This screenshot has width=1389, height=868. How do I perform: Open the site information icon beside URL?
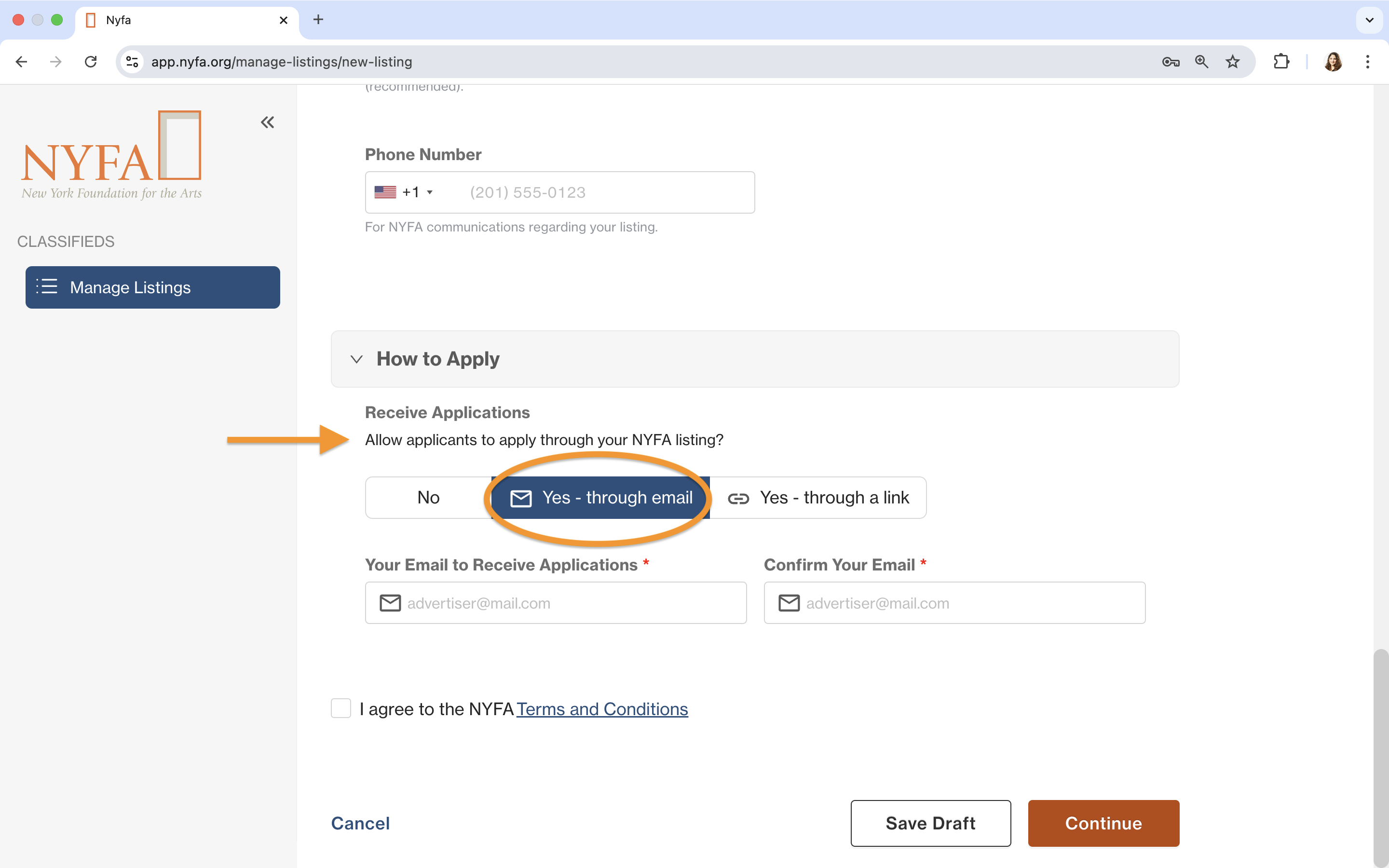132,61
